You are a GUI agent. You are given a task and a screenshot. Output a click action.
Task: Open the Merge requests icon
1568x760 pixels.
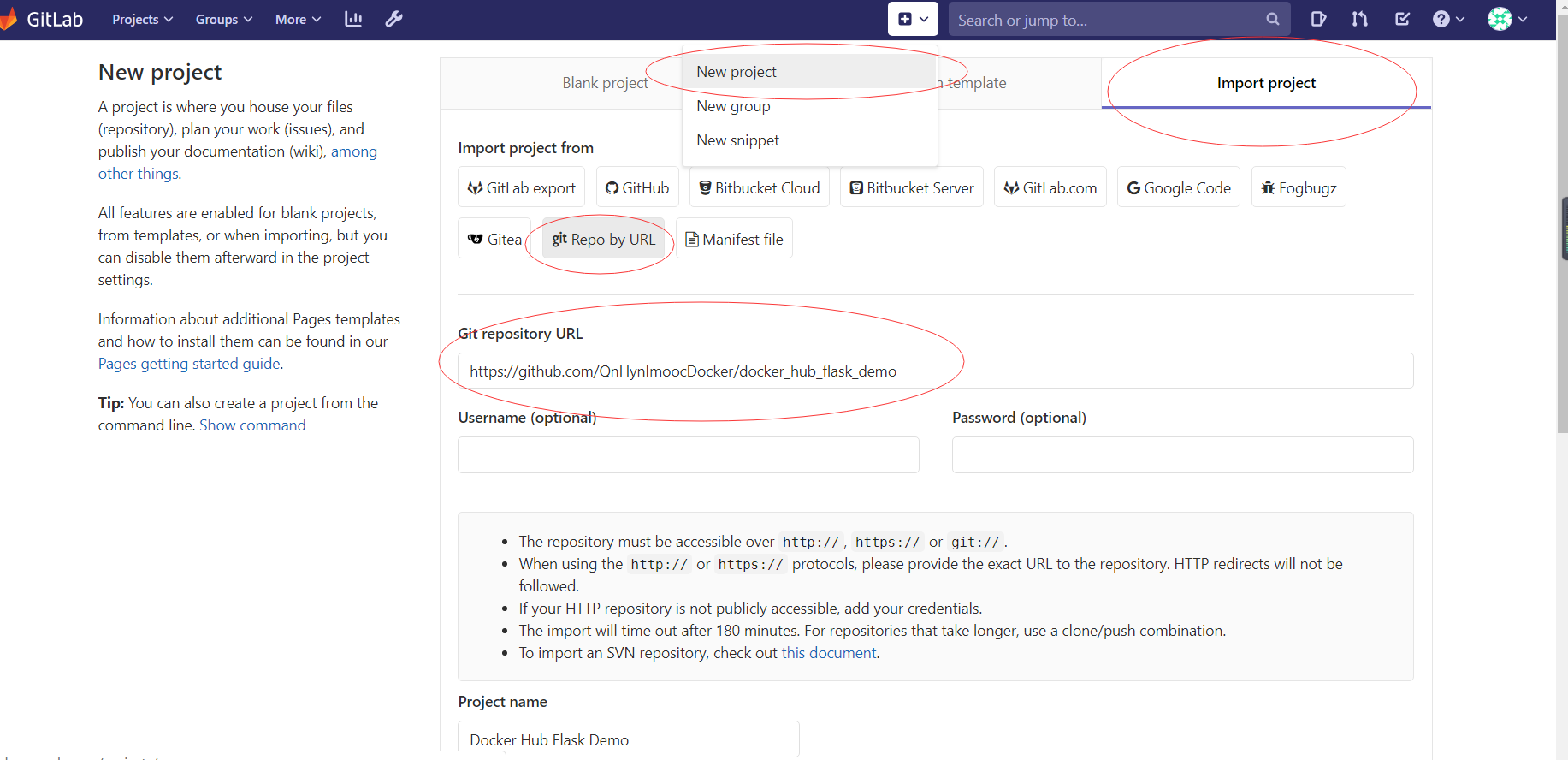1359,19
